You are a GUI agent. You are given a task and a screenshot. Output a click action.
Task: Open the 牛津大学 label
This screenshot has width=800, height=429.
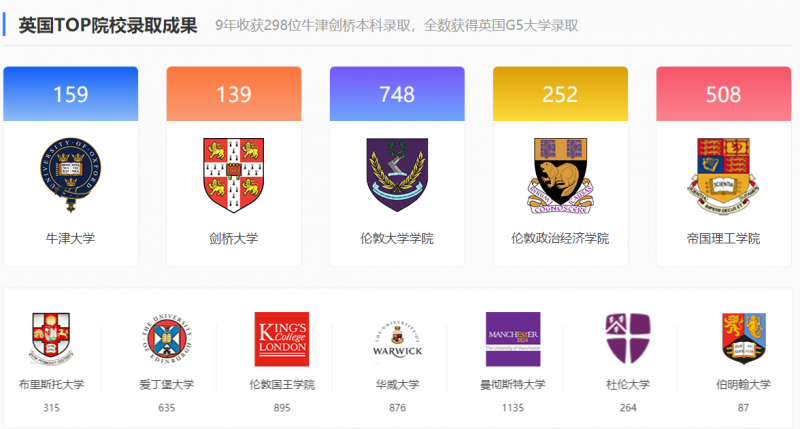click(x=70, y=238)
